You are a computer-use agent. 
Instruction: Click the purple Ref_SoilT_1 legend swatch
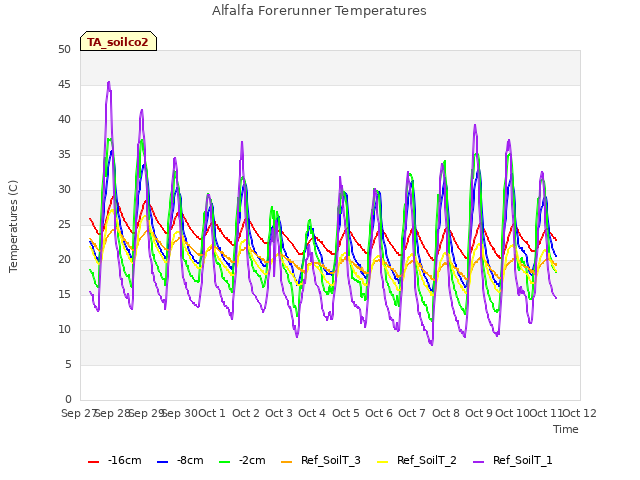click(x=478, y=462)
